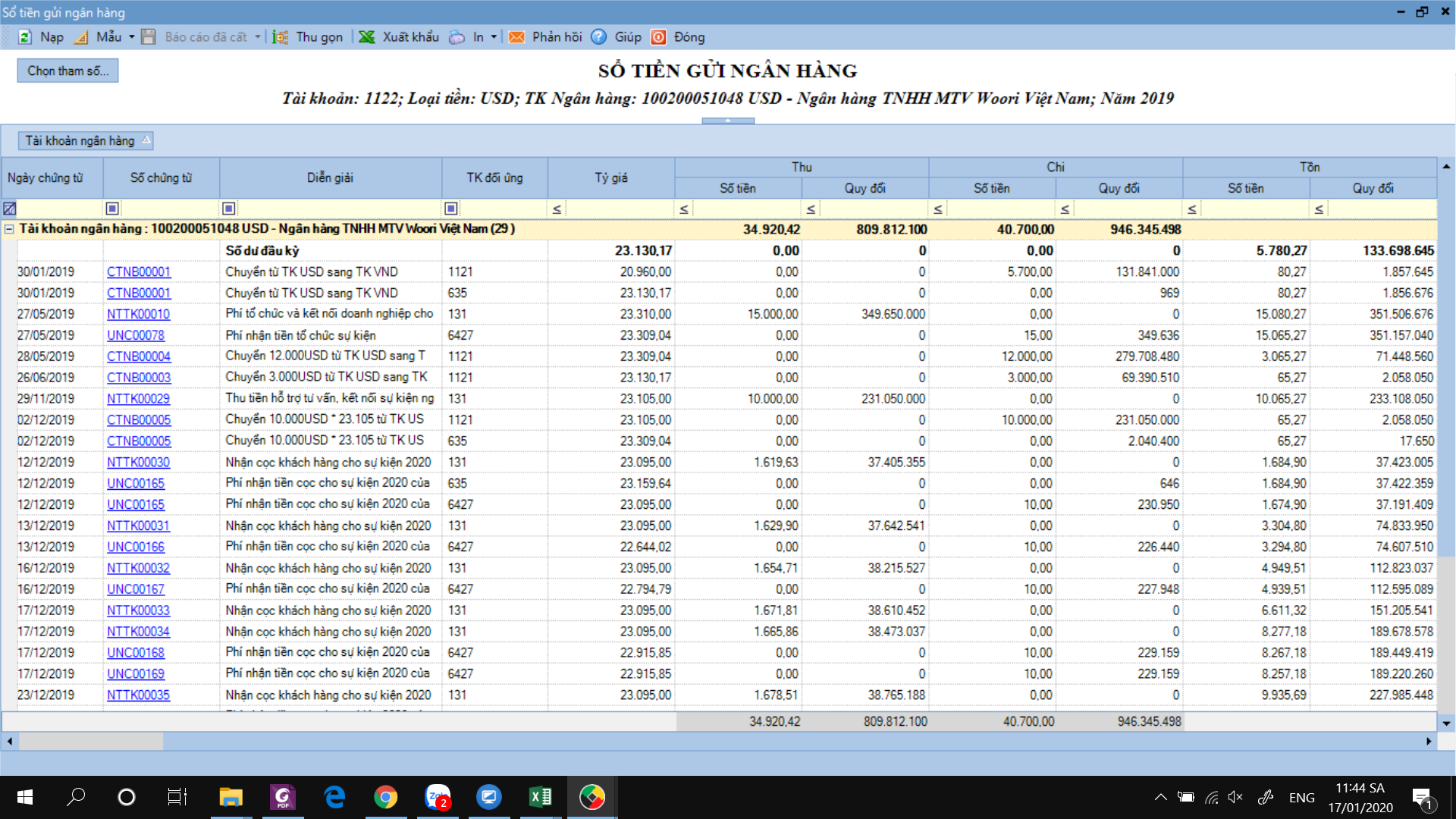Click the Giúp help icon
This screenshot has width=1456, height=819.
(598, 37)
